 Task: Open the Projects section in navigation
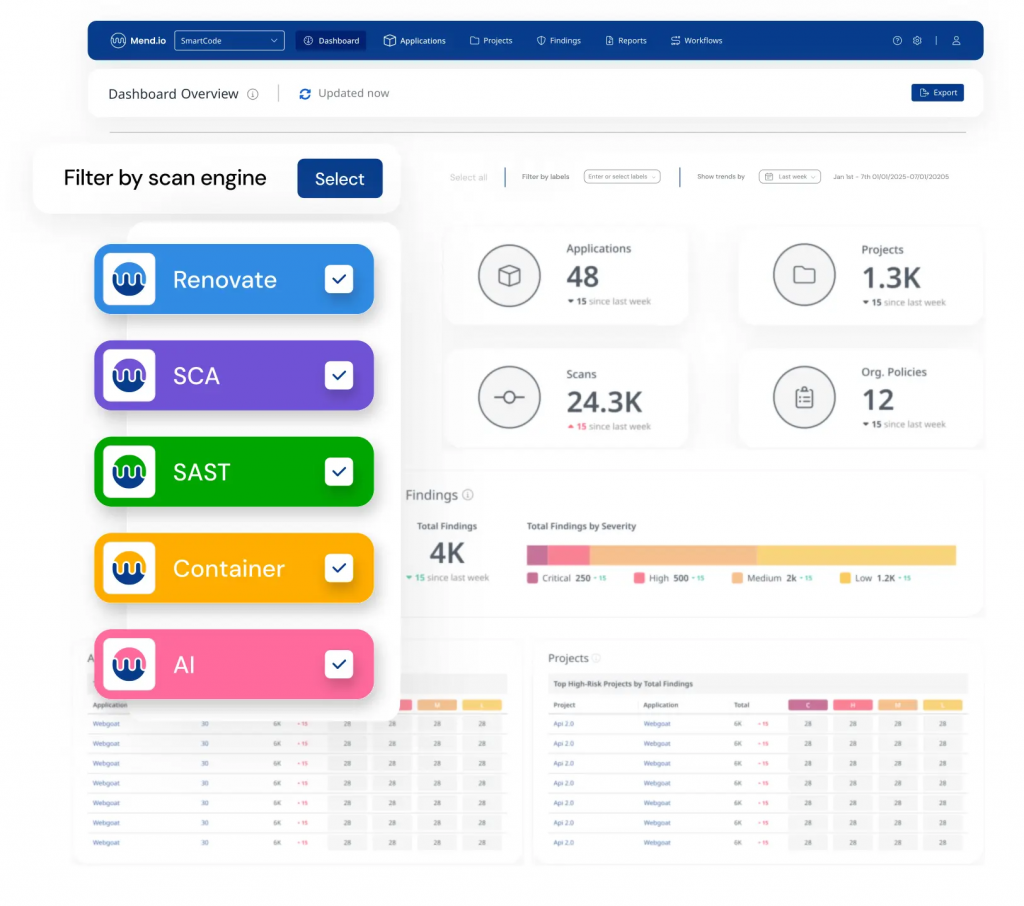tap(490, 41)
